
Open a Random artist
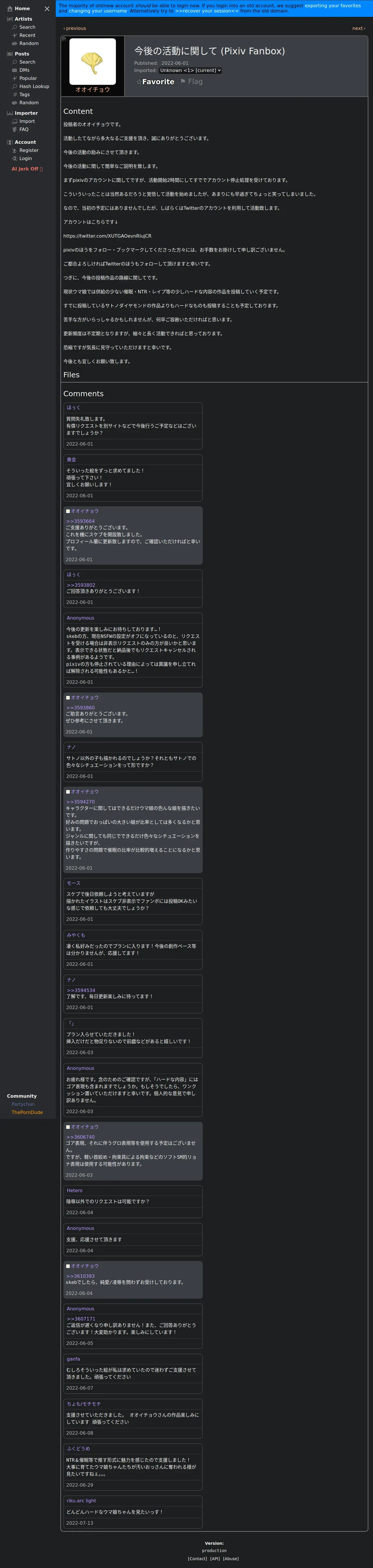pyautogui.click(x=28, y=43)
